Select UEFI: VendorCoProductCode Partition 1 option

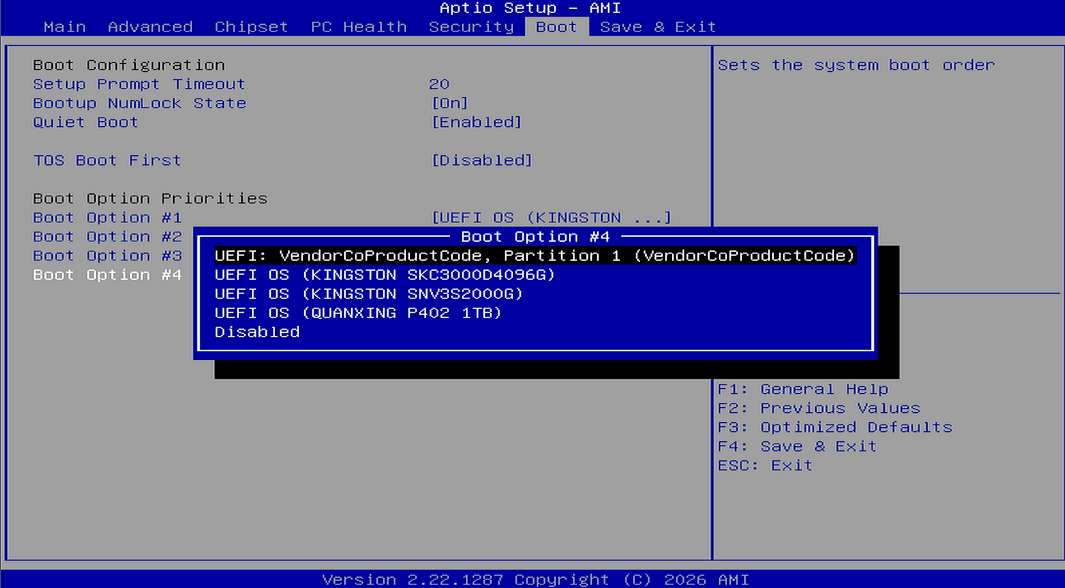point(535,256)
